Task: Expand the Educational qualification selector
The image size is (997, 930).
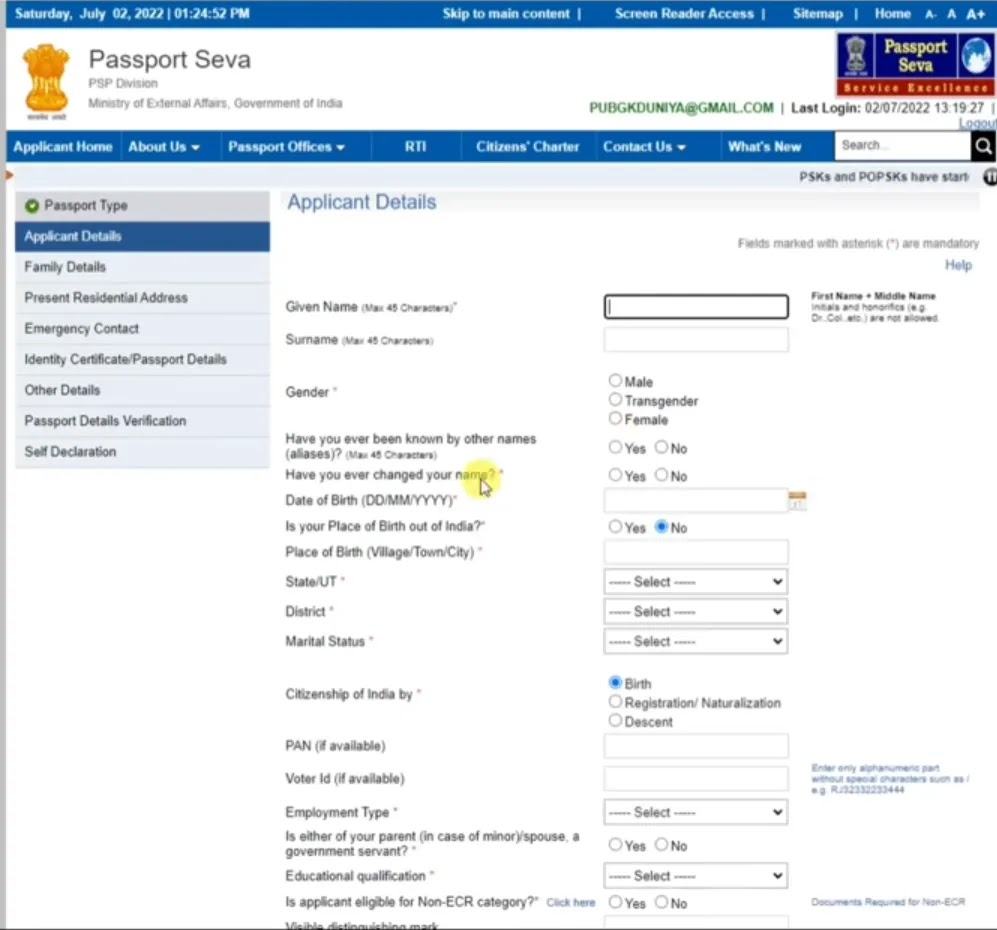Action: [x=695, y=875]
